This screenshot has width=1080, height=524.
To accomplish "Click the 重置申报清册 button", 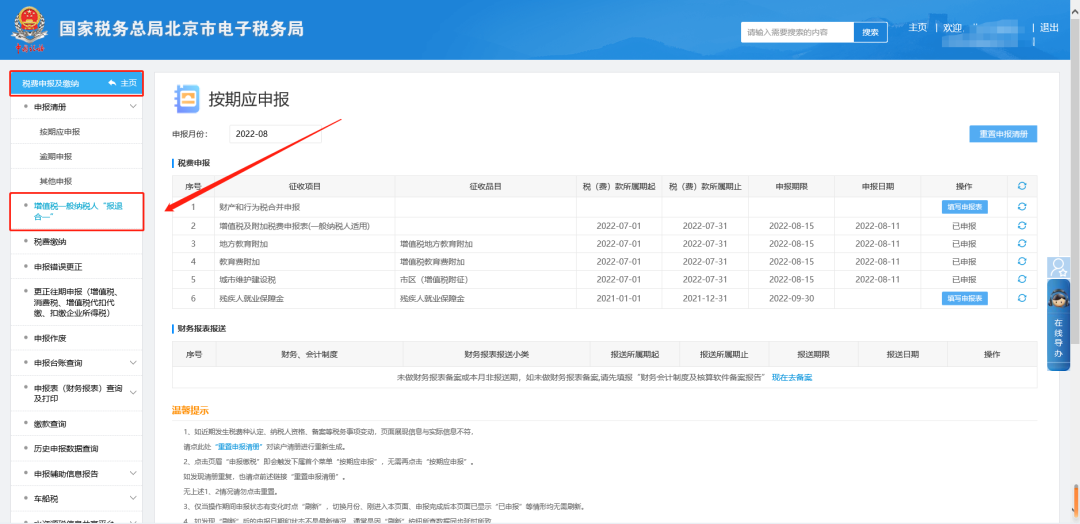I will [1002, 134].
